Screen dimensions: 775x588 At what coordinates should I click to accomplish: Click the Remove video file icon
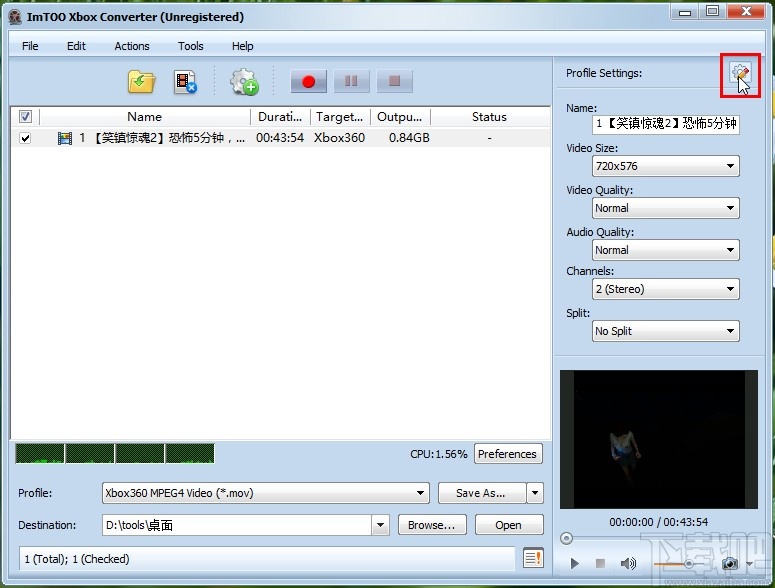point(185,82)
